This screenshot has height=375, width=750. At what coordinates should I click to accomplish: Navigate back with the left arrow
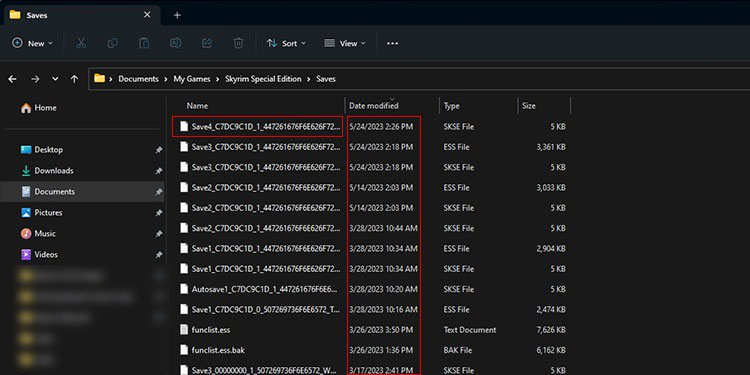pos(12,79)
